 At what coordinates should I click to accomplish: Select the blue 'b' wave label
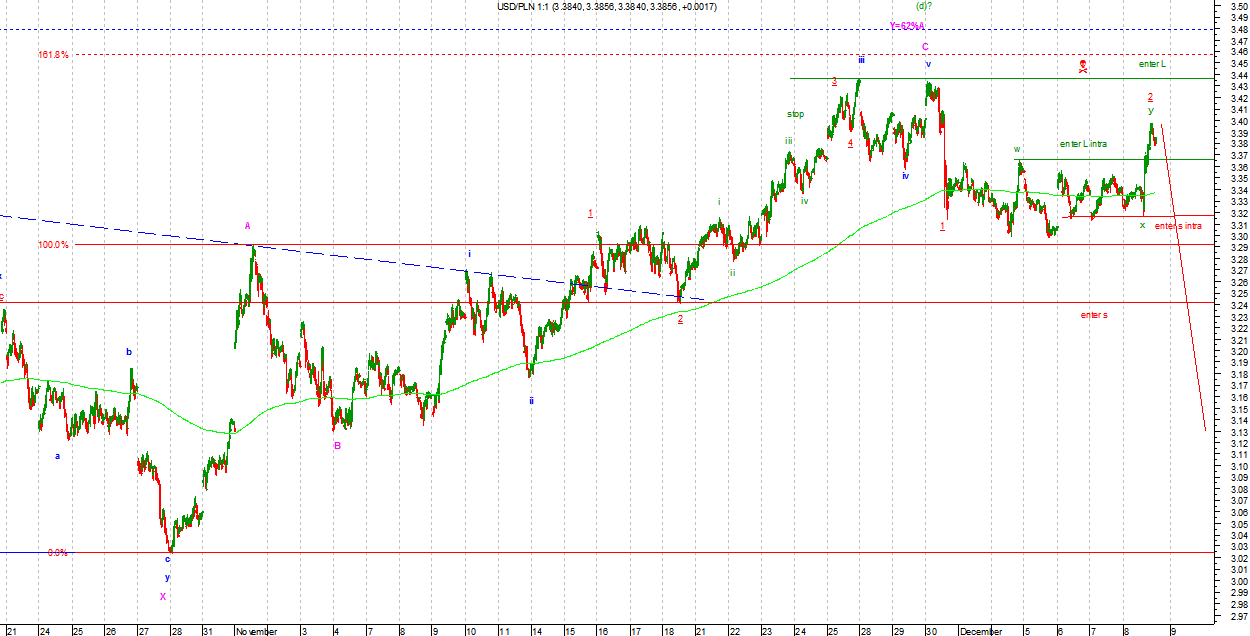coord(128,352)
